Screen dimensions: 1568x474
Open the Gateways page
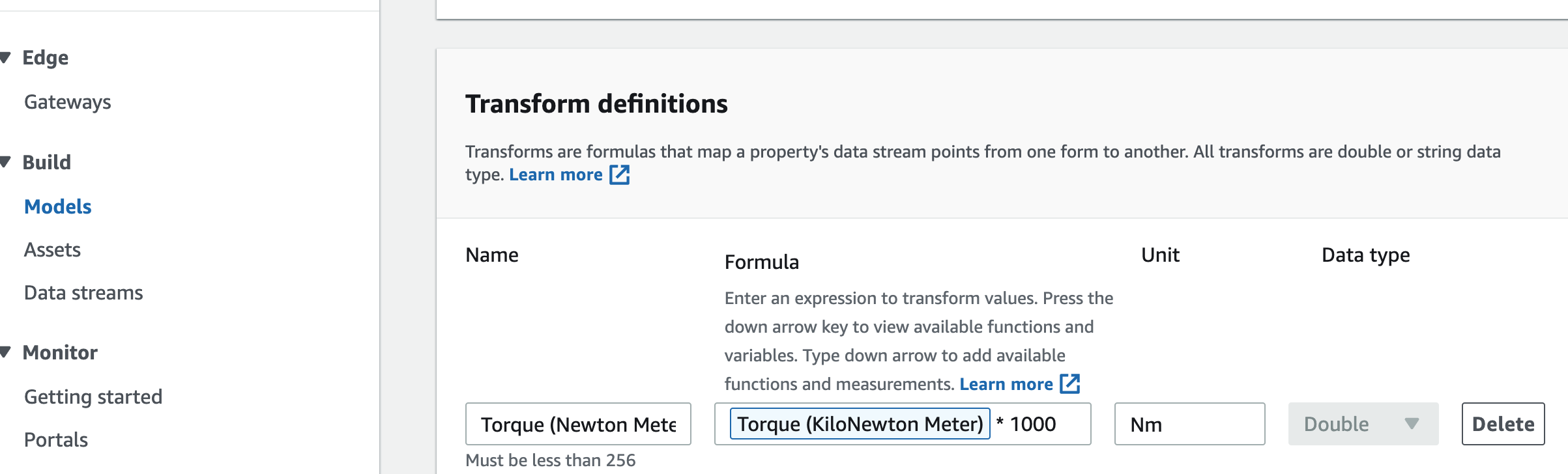pyautogui.click(x=68, y=102)
